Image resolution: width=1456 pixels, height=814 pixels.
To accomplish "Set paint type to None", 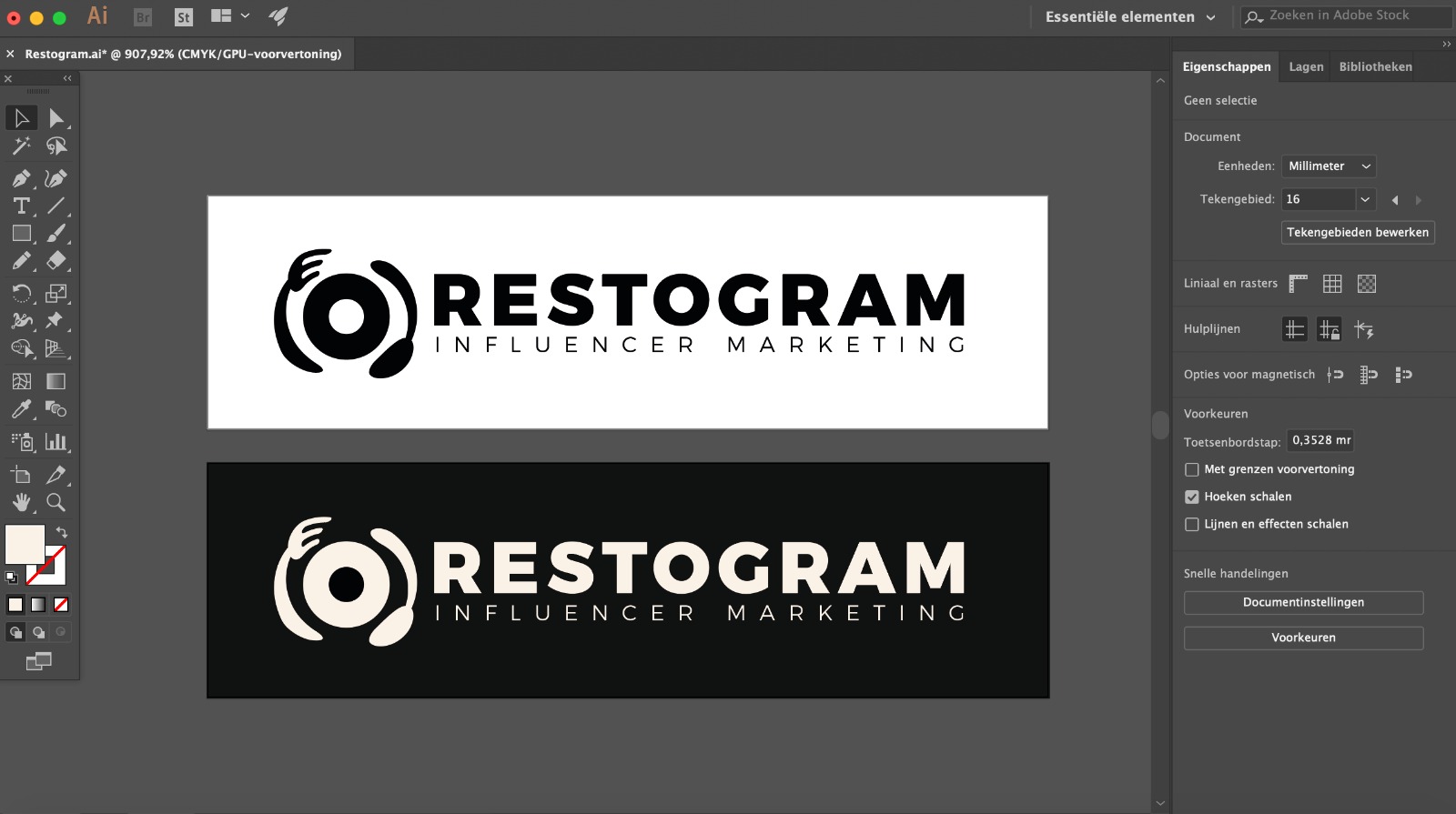I will pyautogui.click(x=61, y=605).
